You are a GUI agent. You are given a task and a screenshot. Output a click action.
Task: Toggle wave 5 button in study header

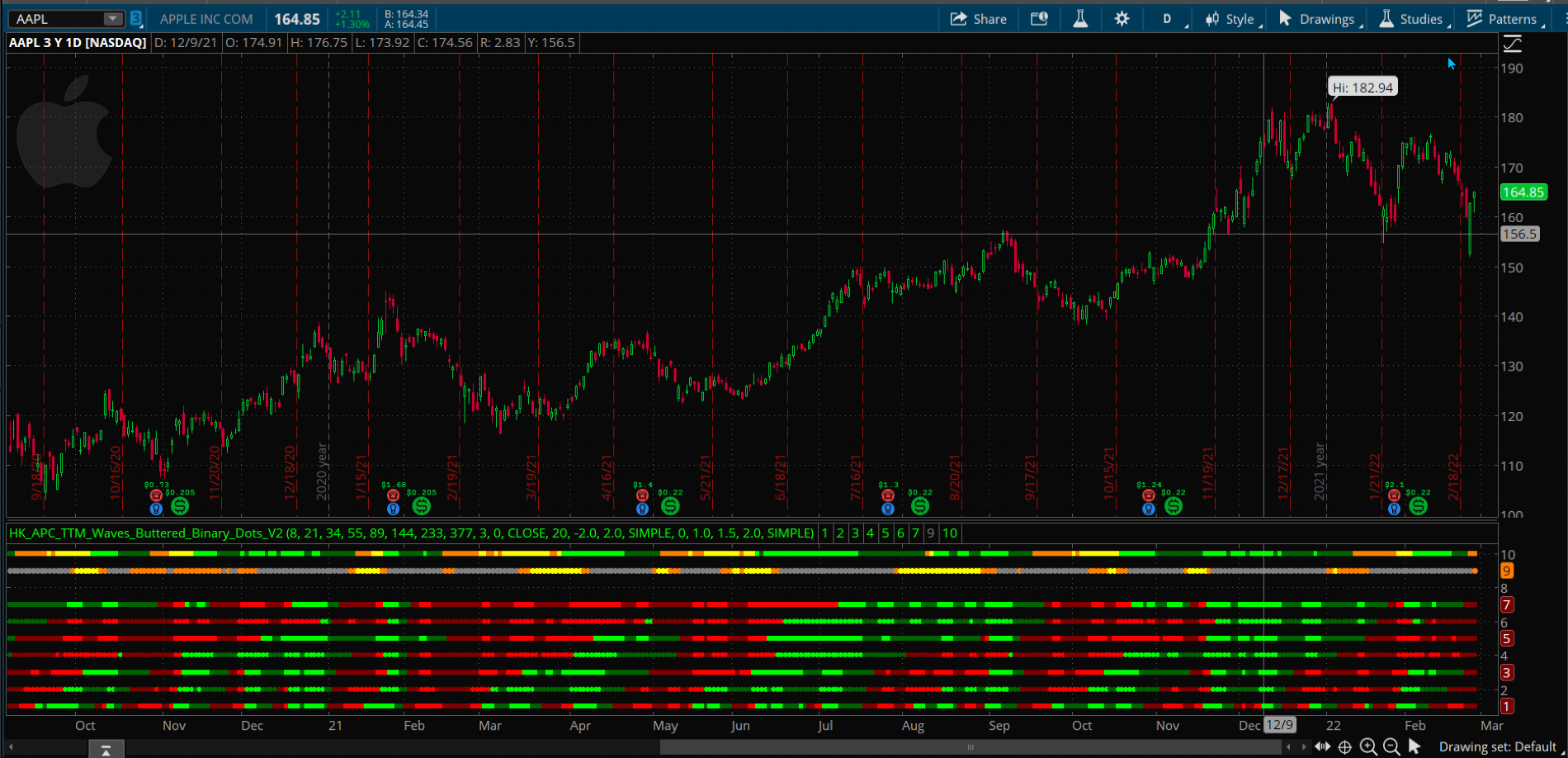pyautogui.click(x=886, y=533)
